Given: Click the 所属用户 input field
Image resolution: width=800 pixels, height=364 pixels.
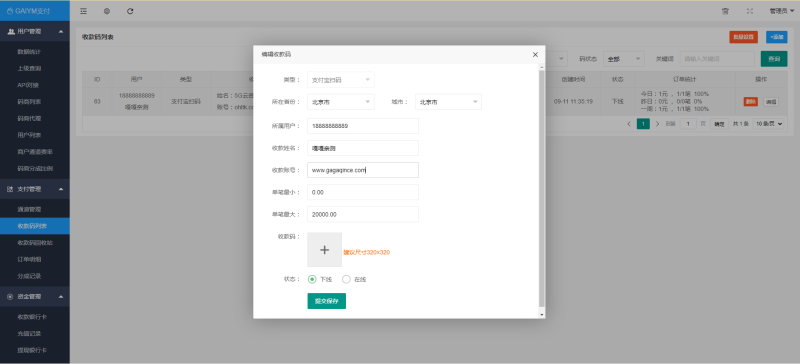Looking at the screenshot, I should click(363, 126).
